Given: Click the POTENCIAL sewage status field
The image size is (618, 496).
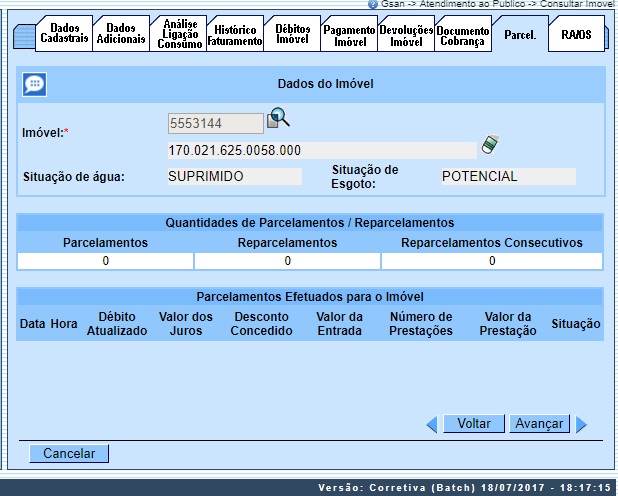Looking at the screenshot, I should pyautogui.click(x=508, y=176).
